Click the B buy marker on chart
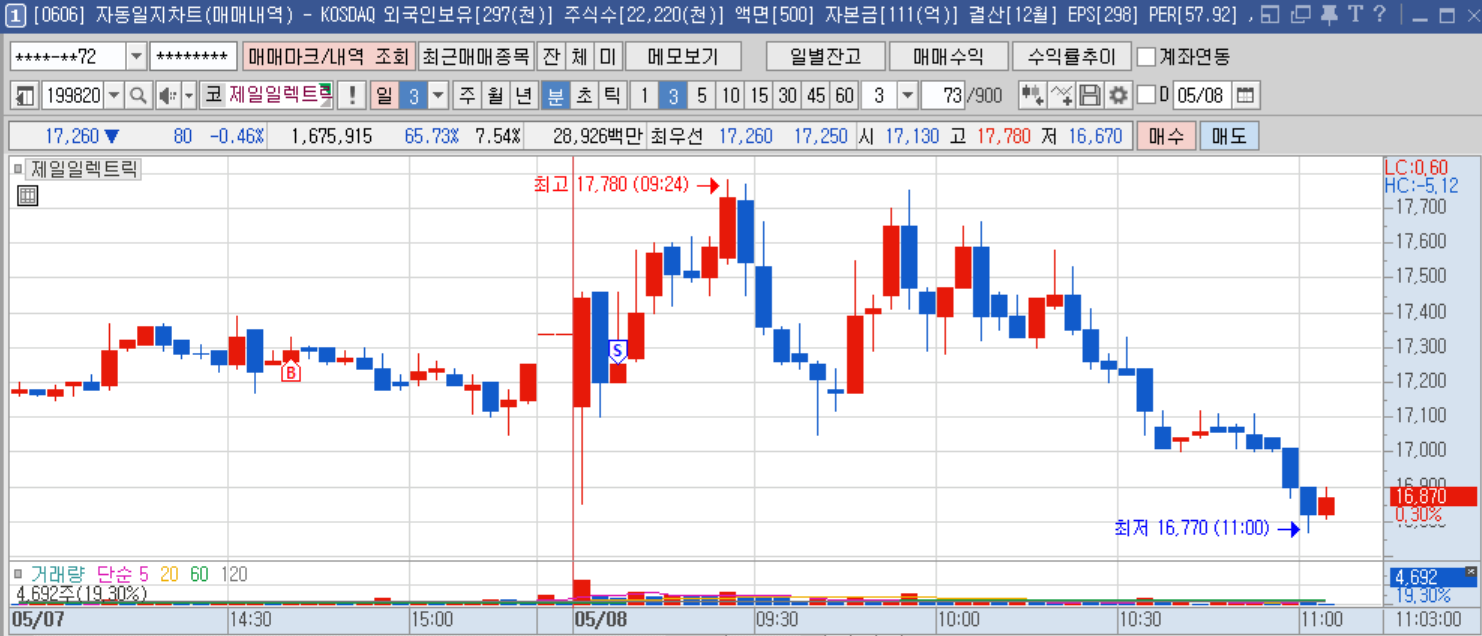 coord(290,372)
